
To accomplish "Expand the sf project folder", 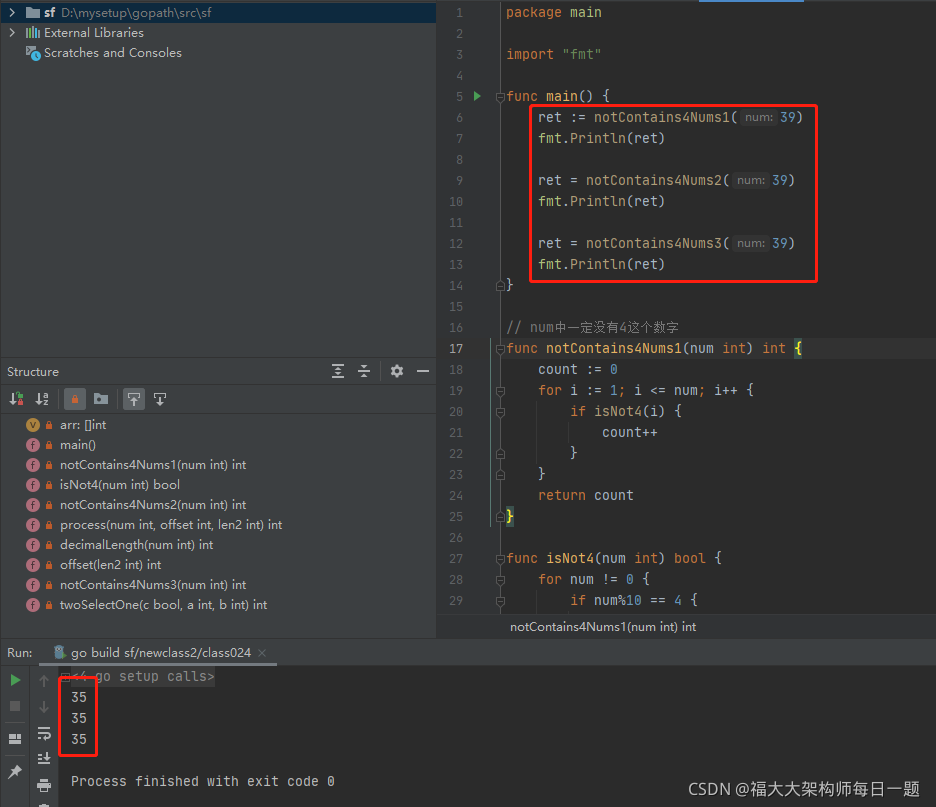I will click(x=12, y=13).
